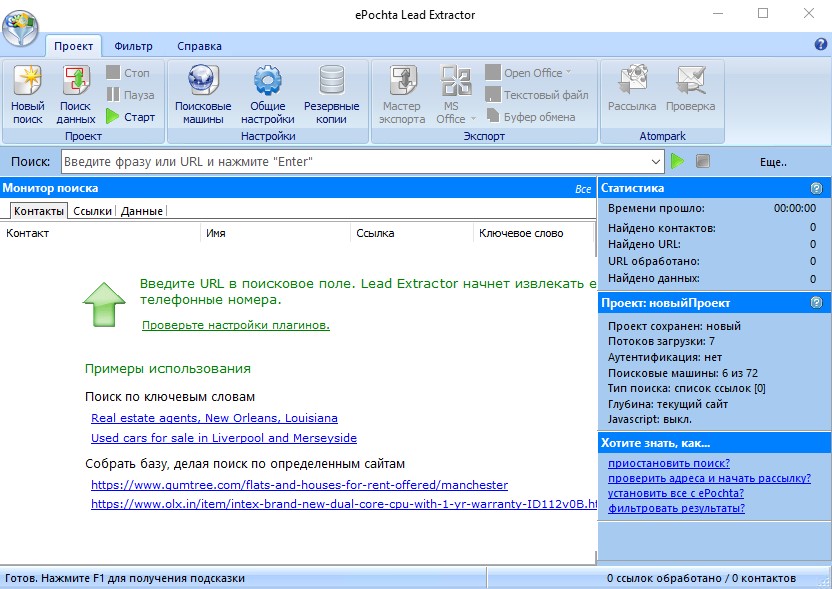Click the Времени прошло 00:00:00 value
The image size is (832, 589).
[794, 208]
